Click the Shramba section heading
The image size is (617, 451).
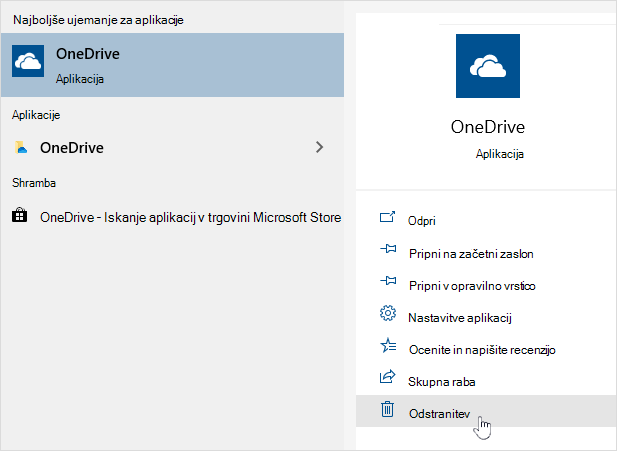click(x=34, y=183)
